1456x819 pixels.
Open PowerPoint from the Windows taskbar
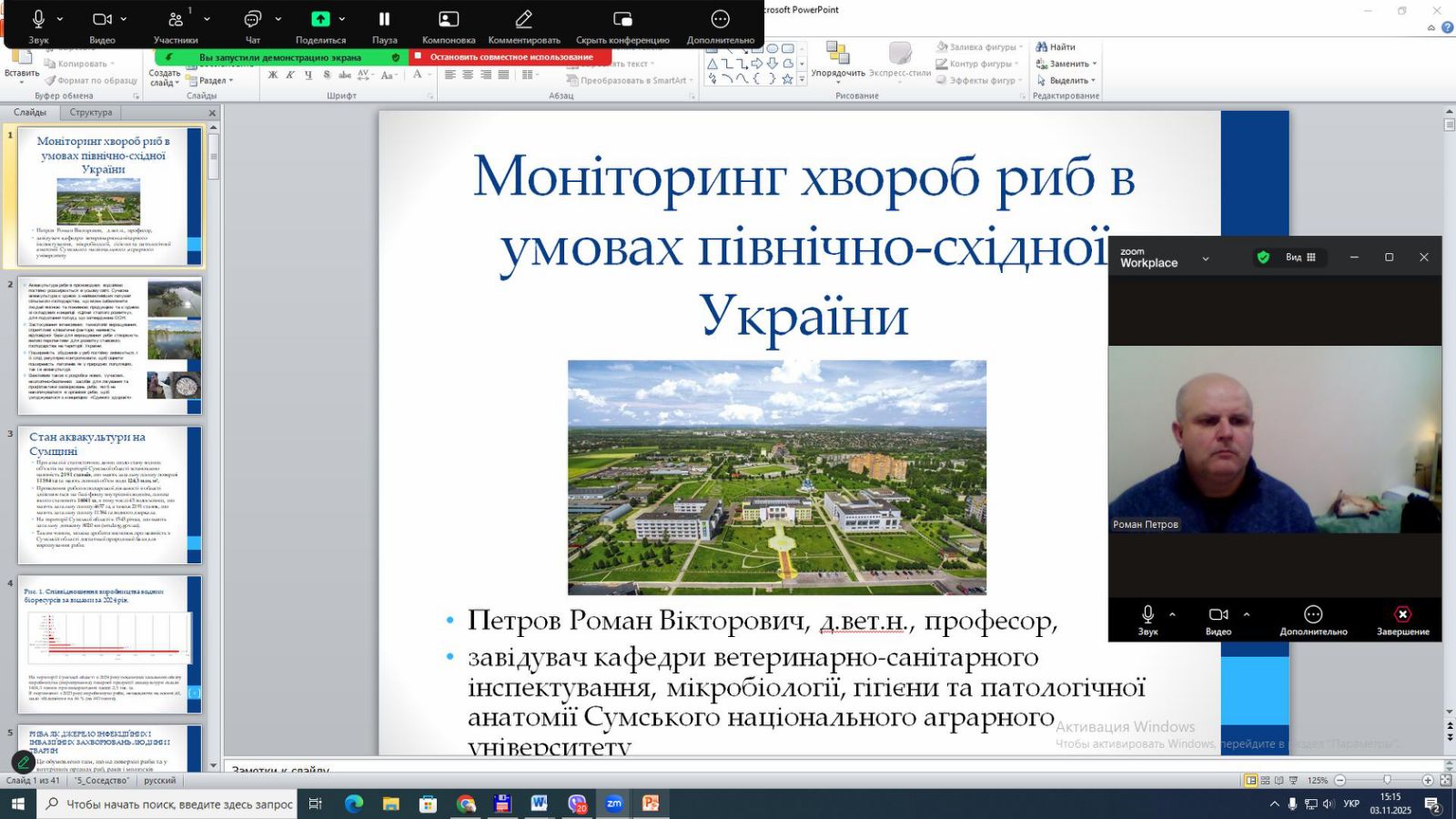pos(651,804)
